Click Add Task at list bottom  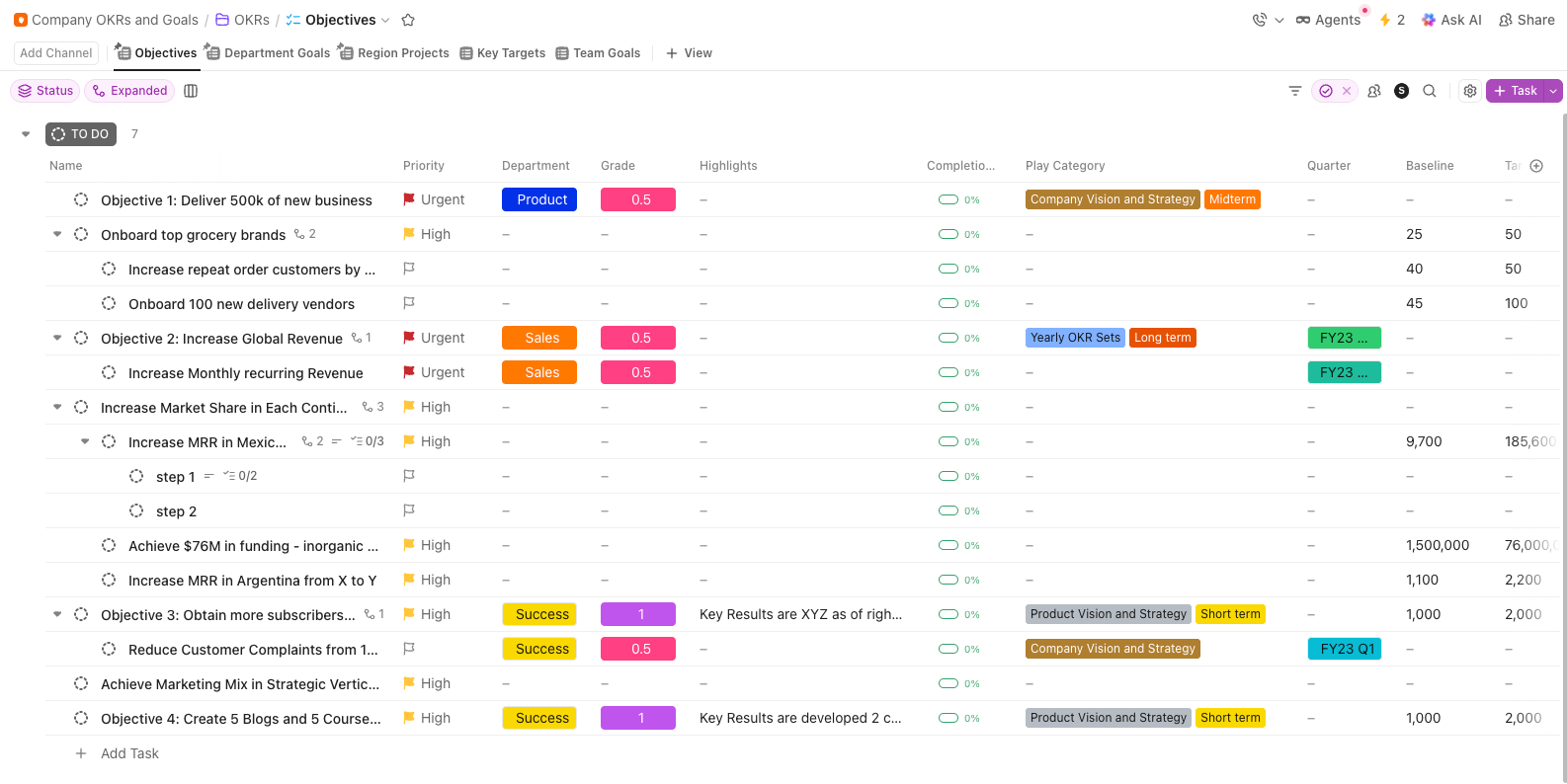(129, 753)
